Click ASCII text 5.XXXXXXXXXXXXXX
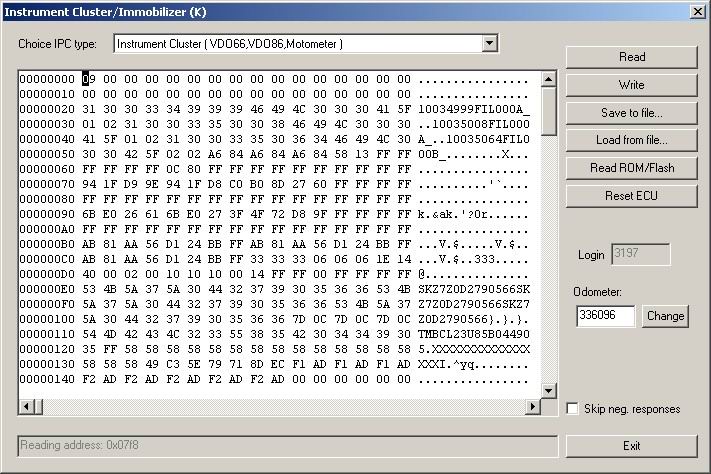This screenshot has width=711, height=474. (473, 349)
